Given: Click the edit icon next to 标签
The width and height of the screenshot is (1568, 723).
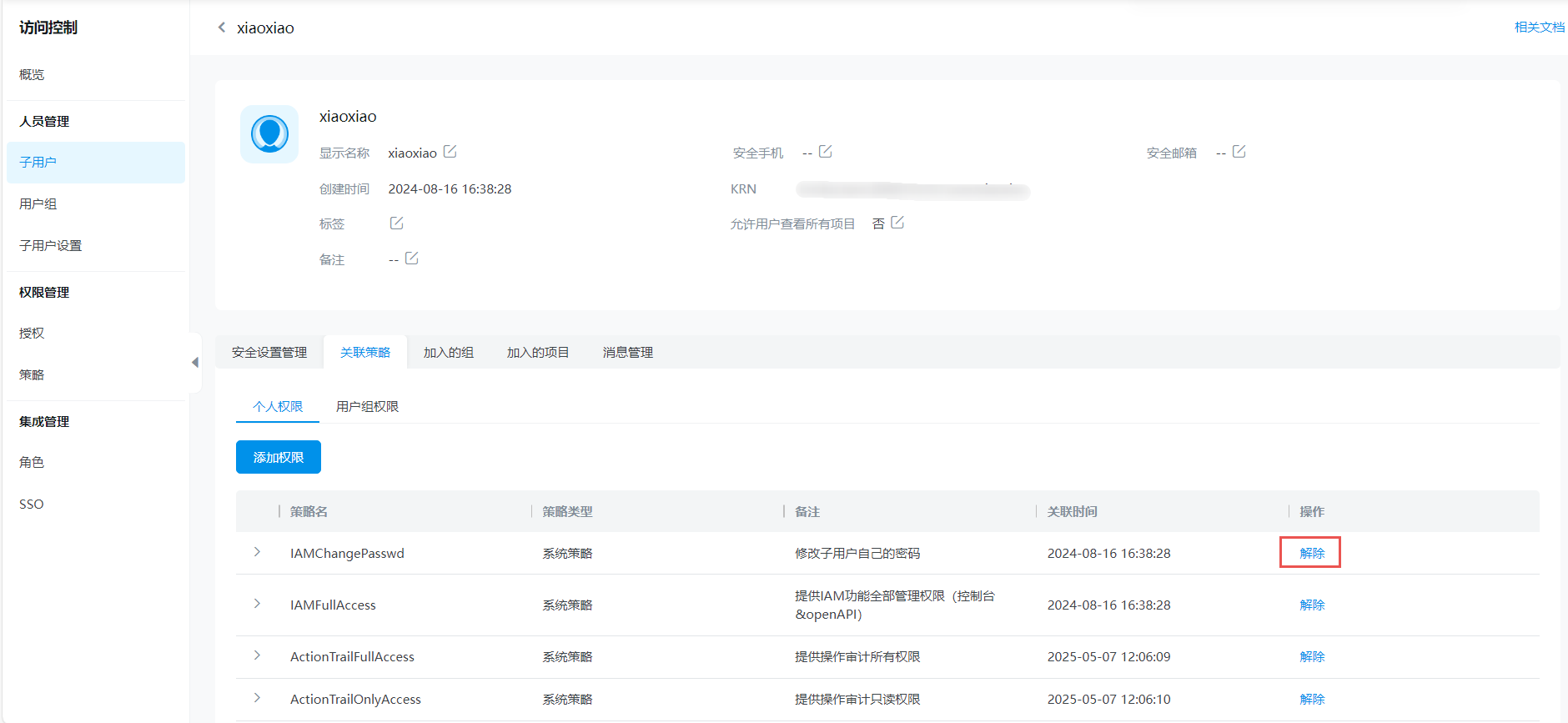Looking at the screenshot, I should (396, 223).
